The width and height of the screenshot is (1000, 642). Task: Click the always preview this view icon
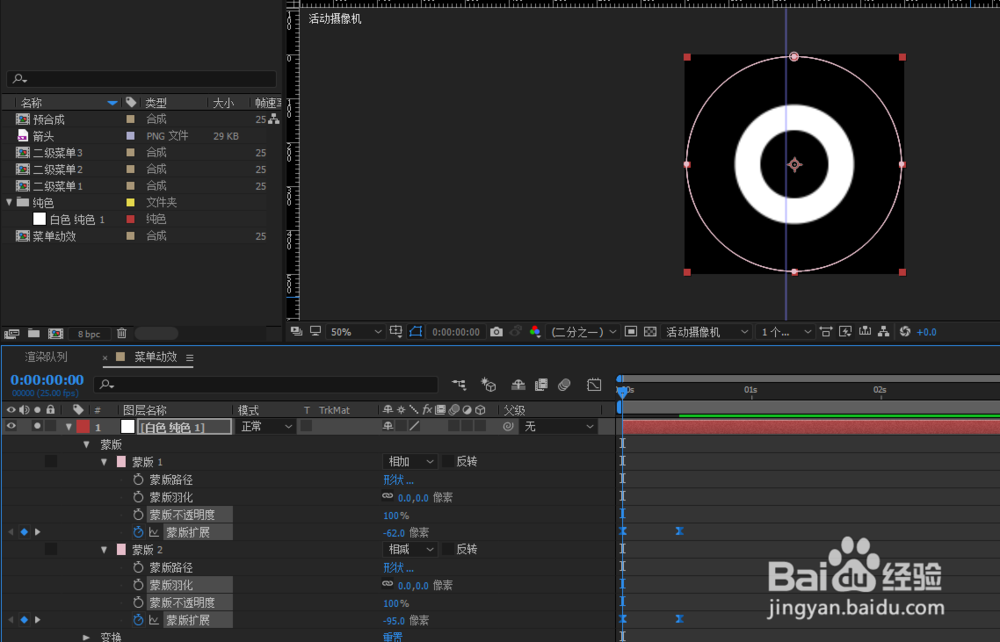point(296,332)
